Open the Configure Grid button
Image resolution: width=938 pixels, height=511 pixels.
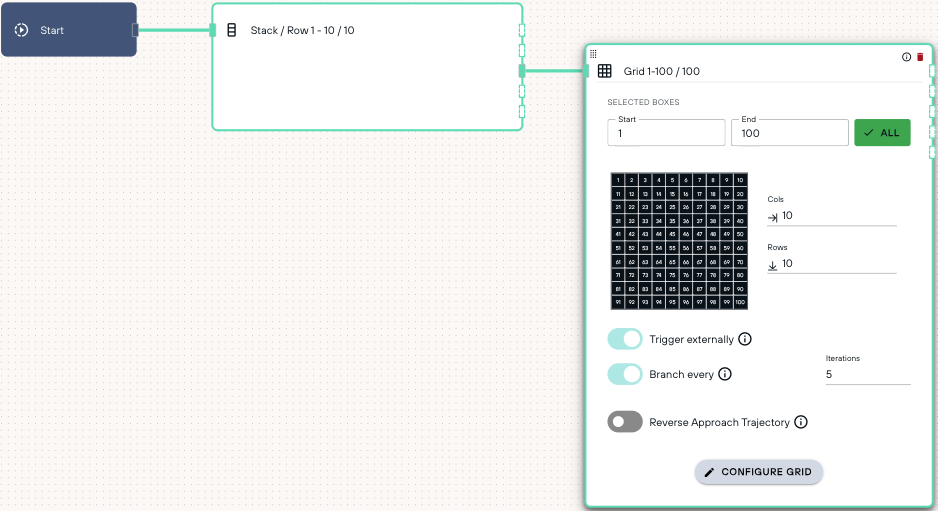(x=759, y=472)
